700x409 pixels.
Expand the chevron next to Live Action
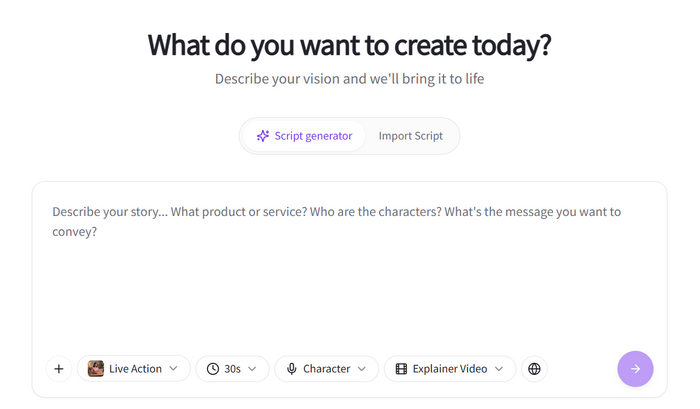tap(174, 369)
